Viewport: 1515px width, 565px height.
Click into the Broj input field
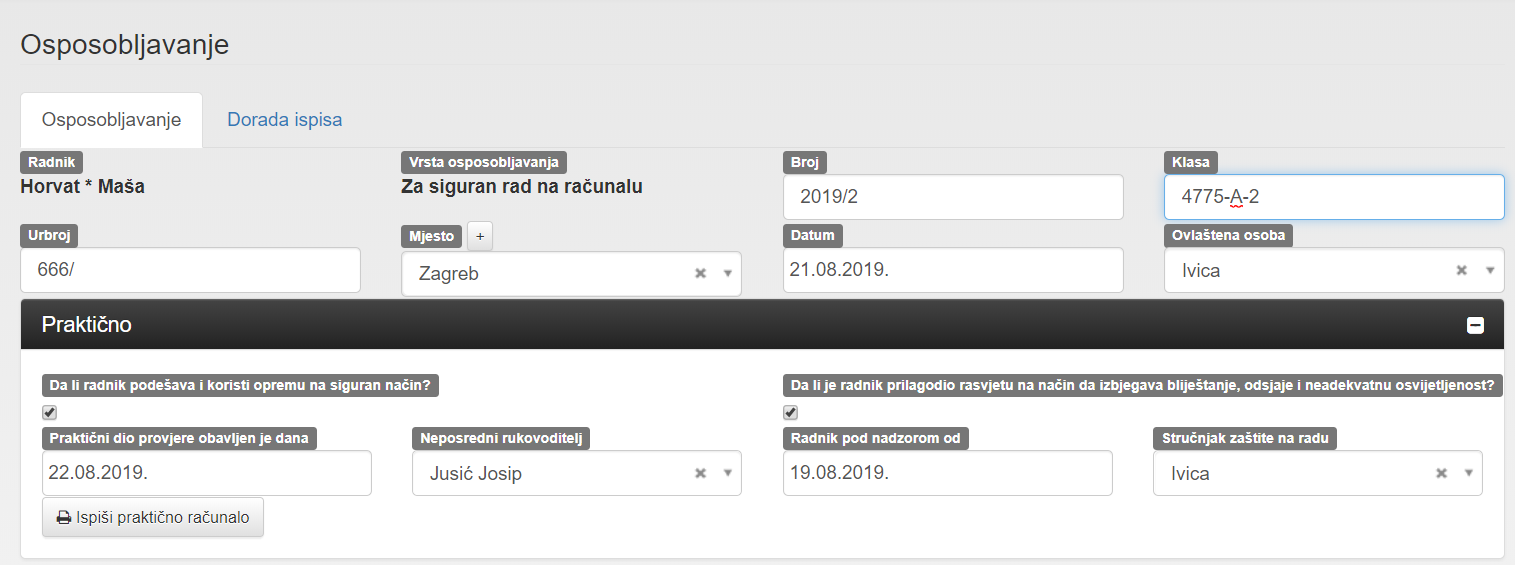point(952,197)
